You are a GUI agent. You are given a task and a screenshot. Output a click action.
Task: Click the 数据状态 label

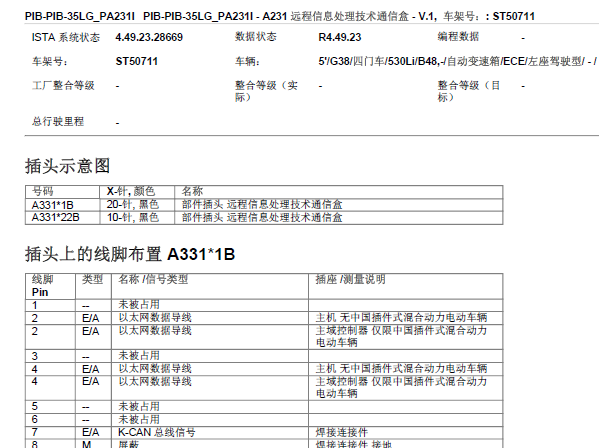click(256, 37)
